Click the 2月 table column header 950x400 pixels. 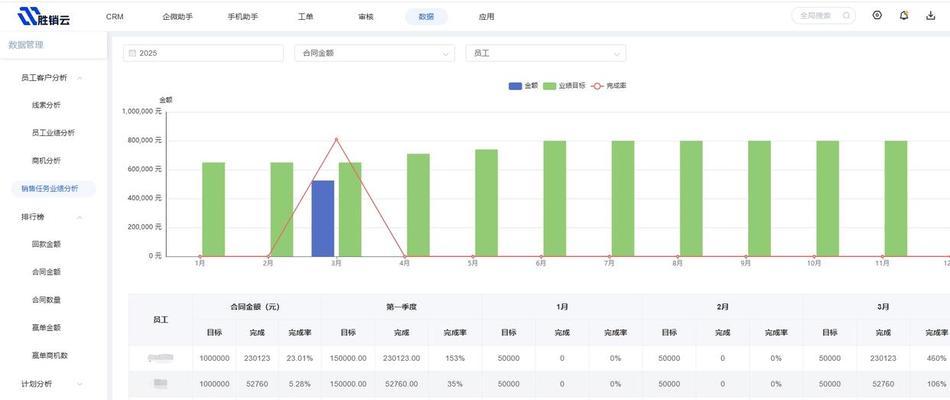point(722,307)
